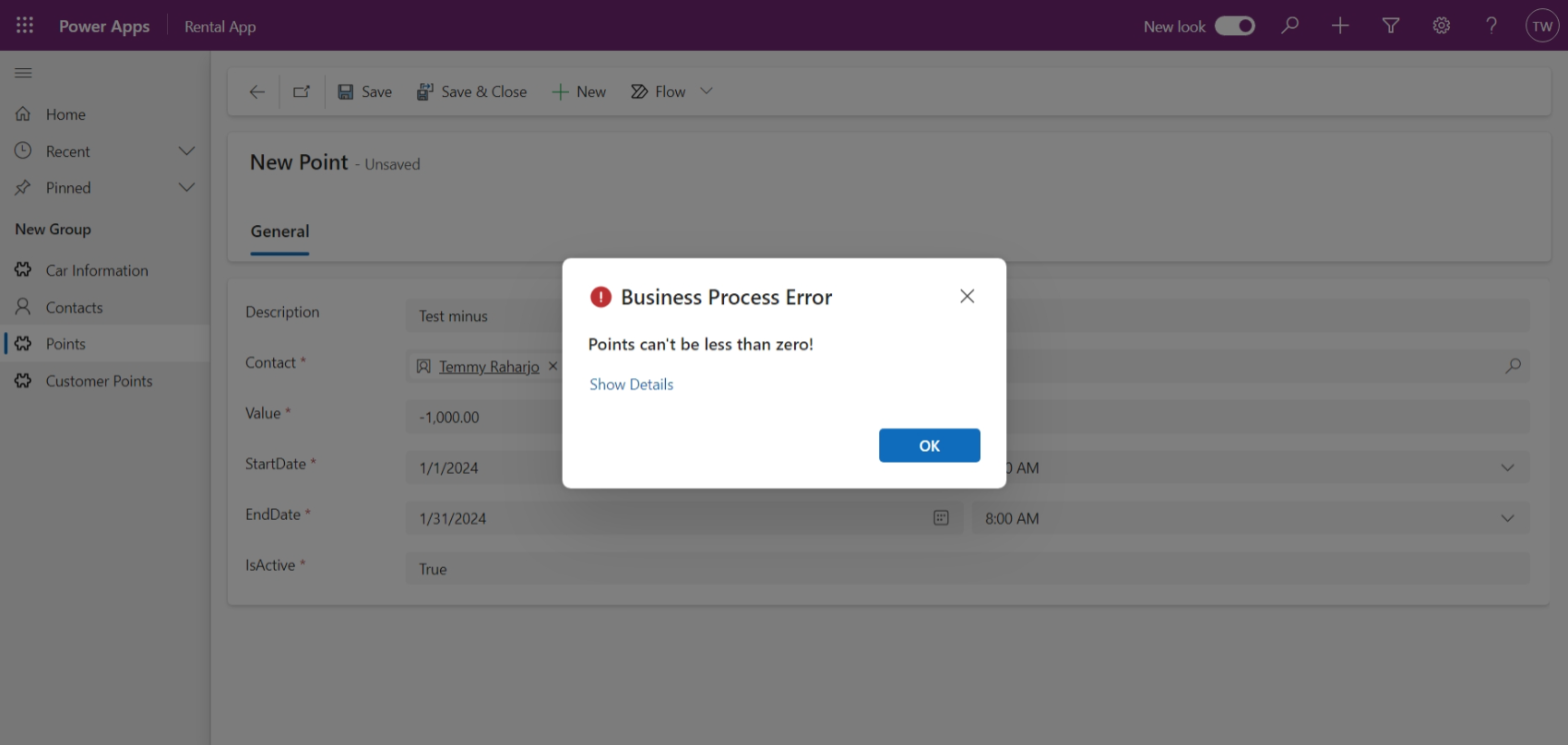This screenshot has width=1568, height=745.
Task: Click the Contacts person icon
Action: 23,306
